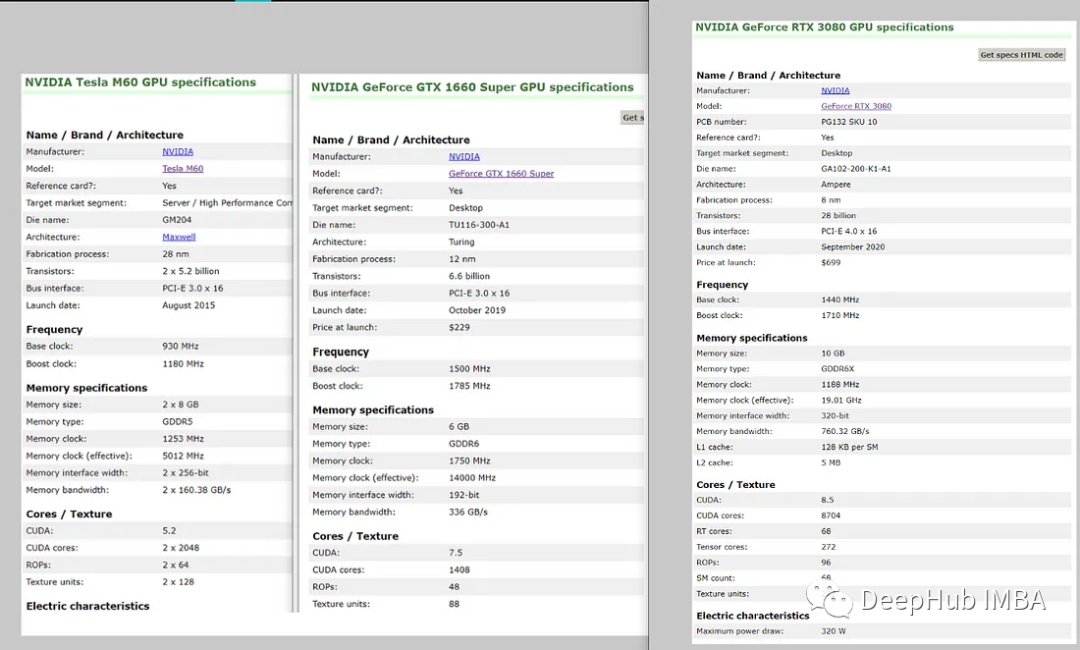Image resolution: width=1080 pixels, height=650 pixels.
Task: Open the Maxwell architecture link
Action: tap(179, 237)
